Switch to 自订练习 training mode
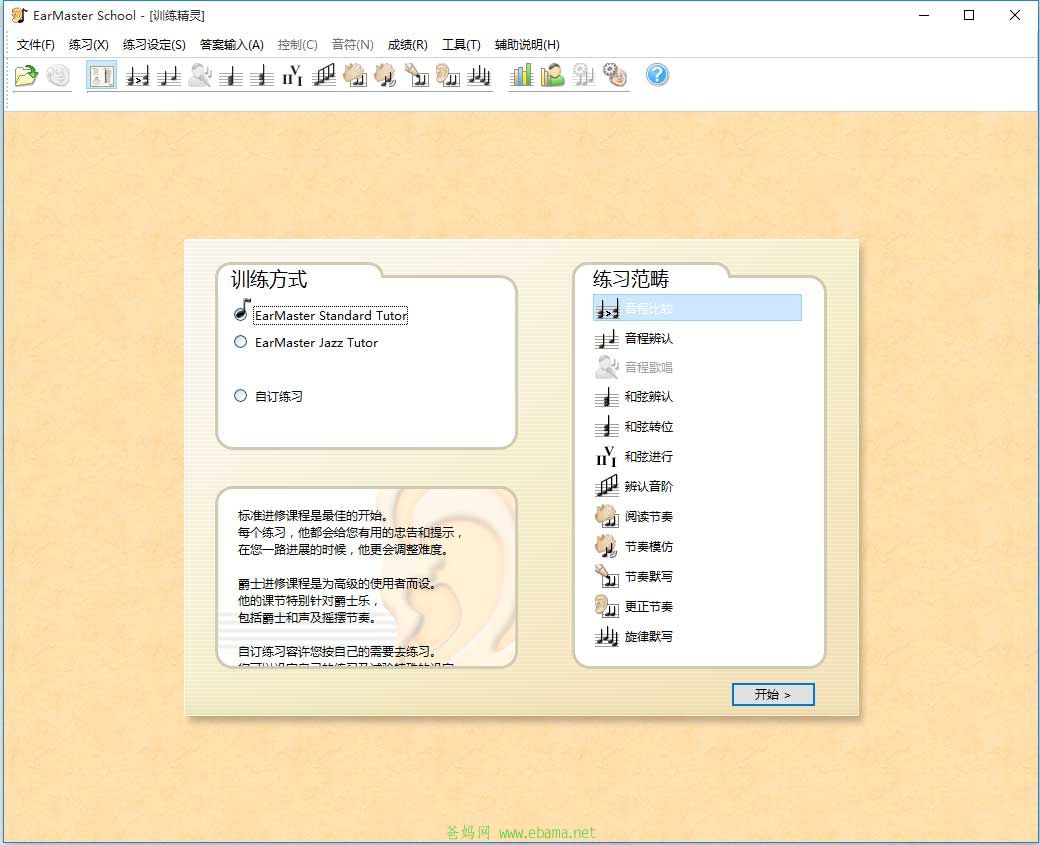 coord(269,396)
